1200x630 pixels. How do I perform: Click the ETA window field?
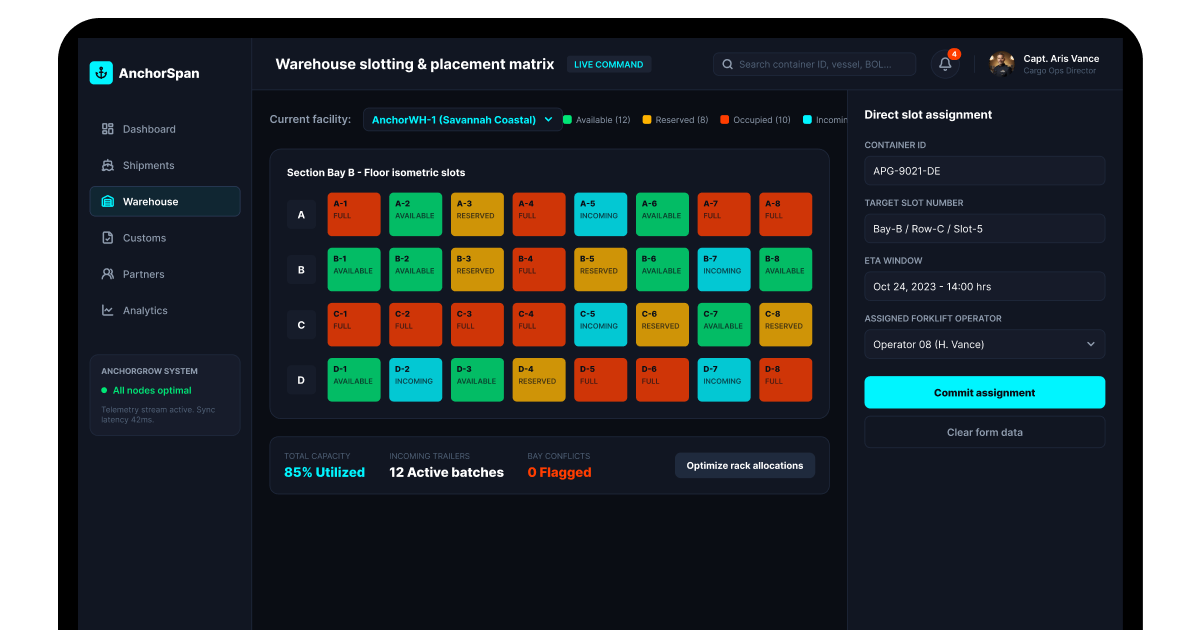click(985, 286)
